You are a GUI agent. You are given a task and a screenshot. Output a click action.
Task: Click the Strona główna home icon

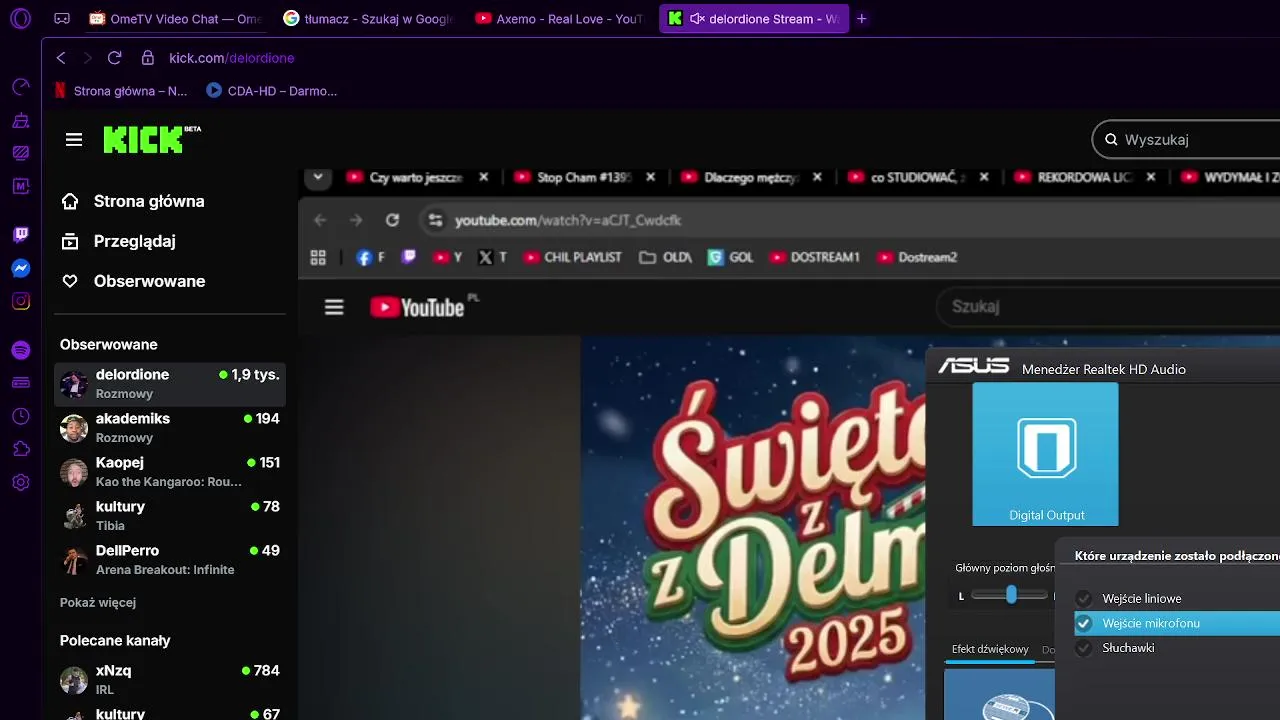pyautogui.click(x=70, y=201)
